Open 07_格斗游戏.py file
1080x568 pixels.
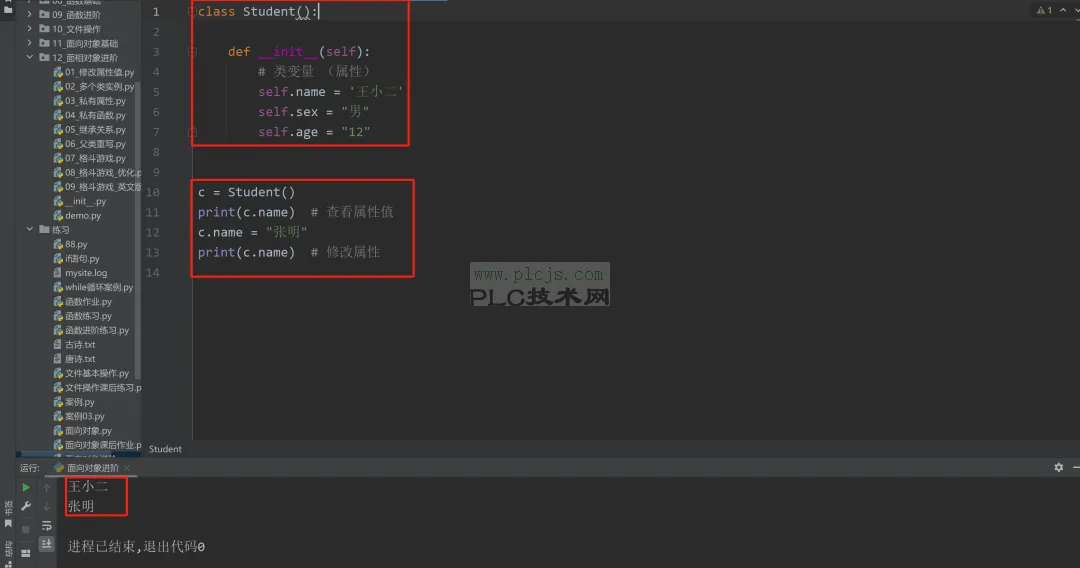click(90, 158)
